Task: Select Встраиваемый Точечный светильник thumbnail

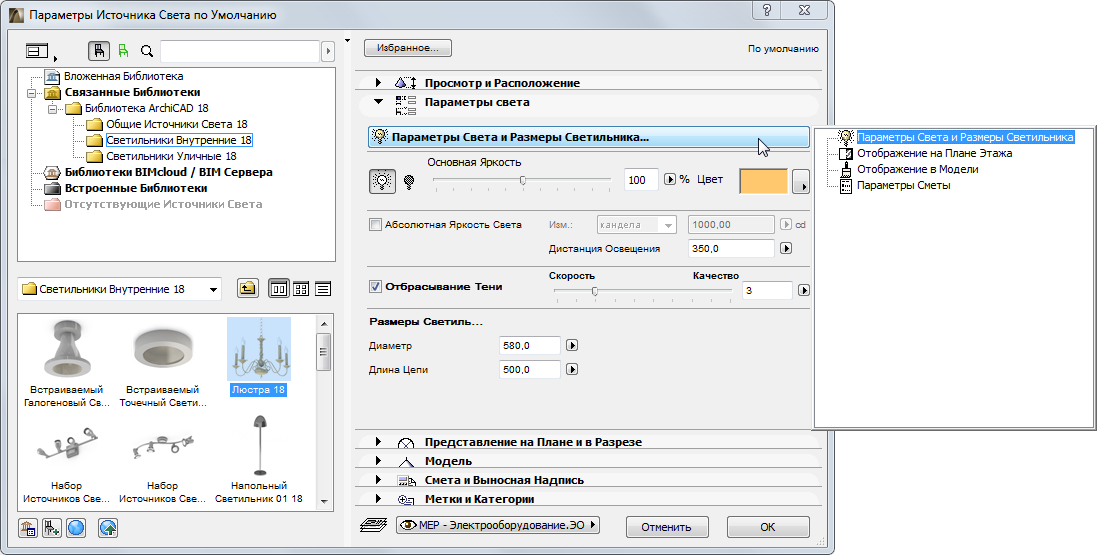Action: click(162, 363)
